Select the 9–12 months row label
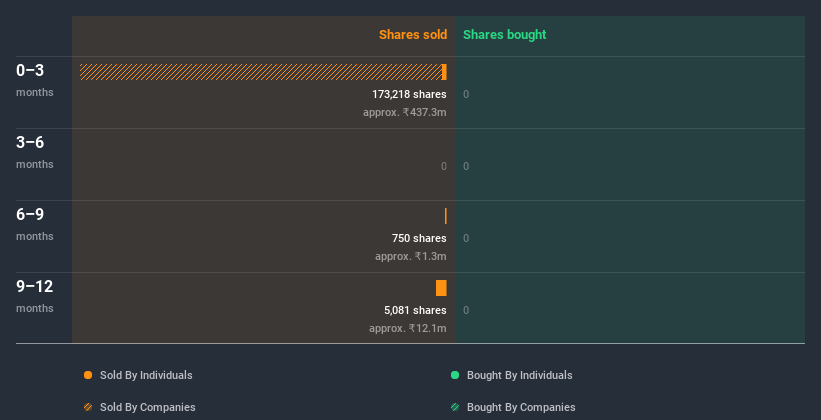This screenshot has height=420, width=821. point(35,287)
